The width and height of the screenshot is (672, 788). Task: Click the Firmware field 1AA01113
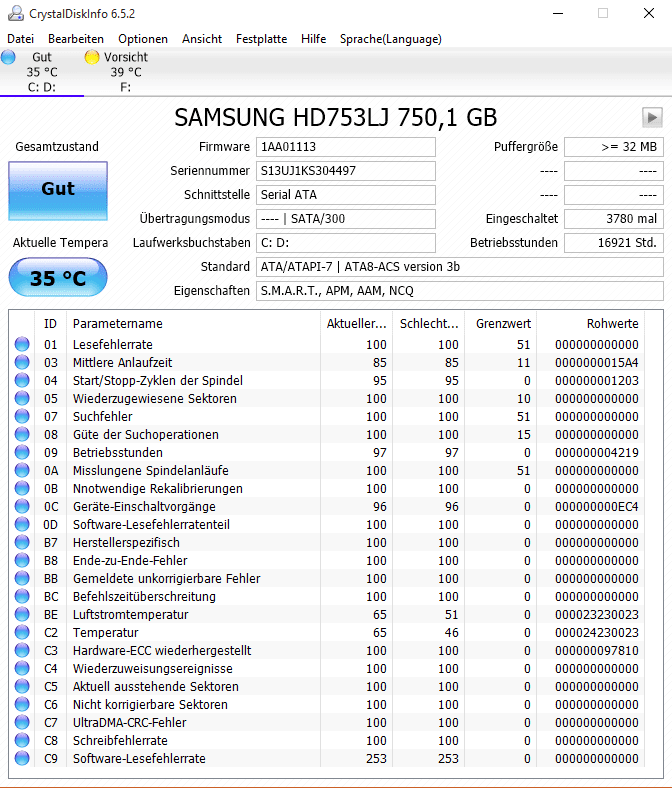coord(346,147)
